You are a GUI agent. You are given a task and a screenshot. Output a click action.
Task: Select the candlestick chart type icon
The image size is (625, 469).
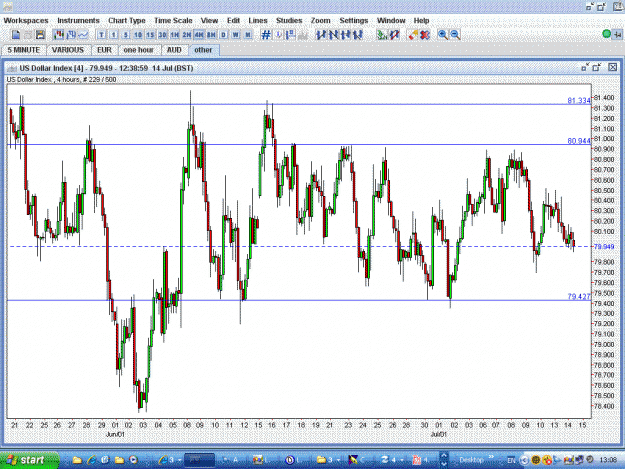tap(58, 35)
